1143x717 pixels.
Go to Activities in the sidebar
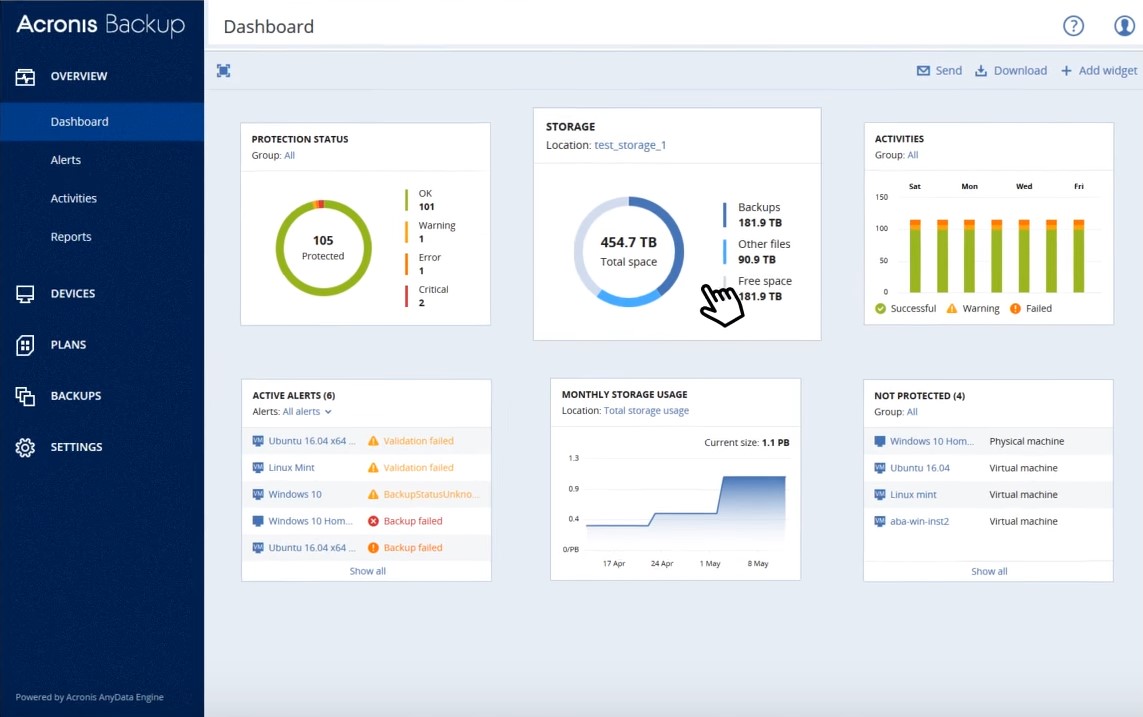point(74,198)
